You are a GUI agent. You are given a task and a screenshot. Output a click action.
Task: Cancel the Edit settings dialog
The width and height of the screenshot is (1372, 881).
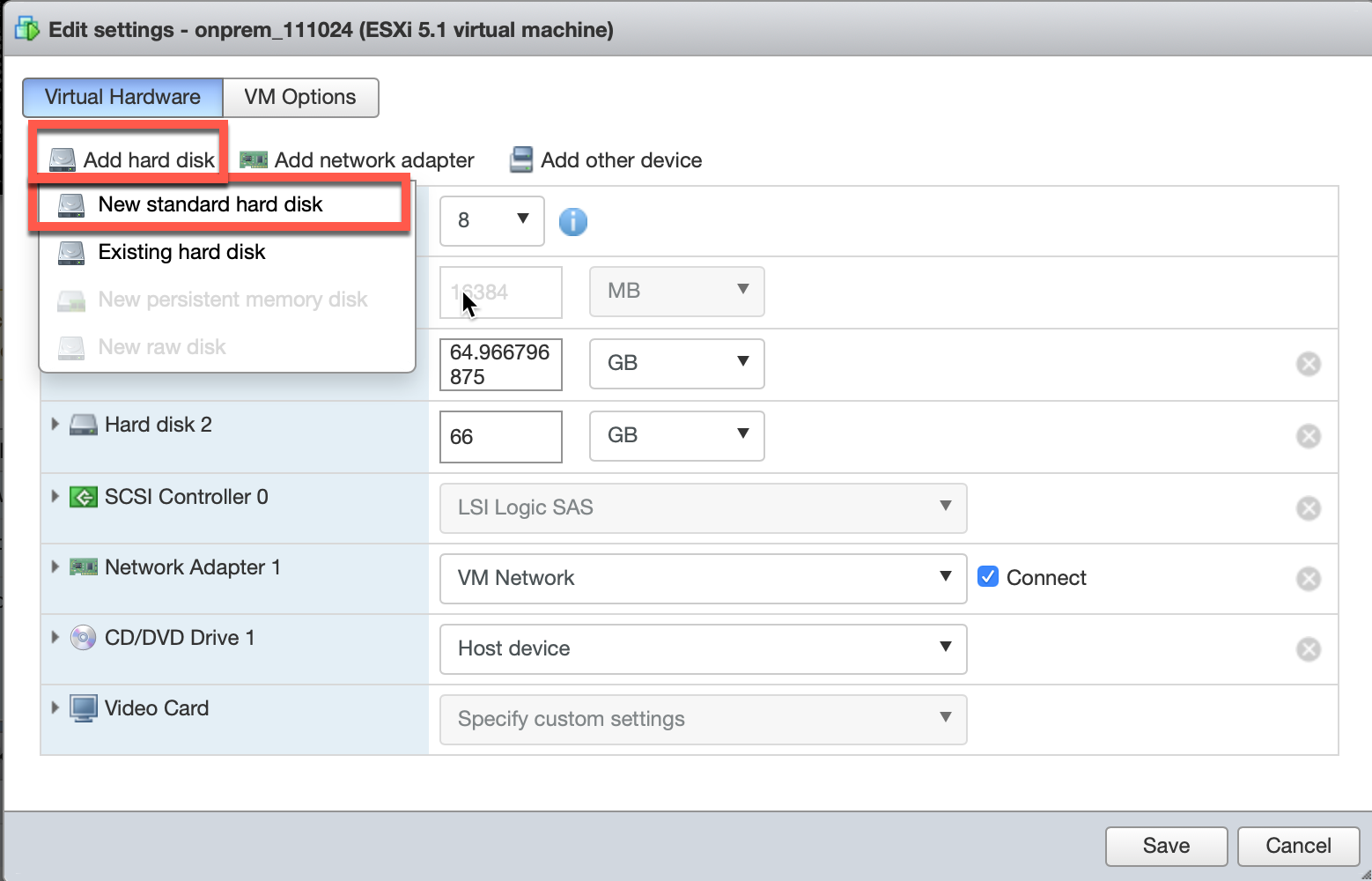(x=1299, y=846)
